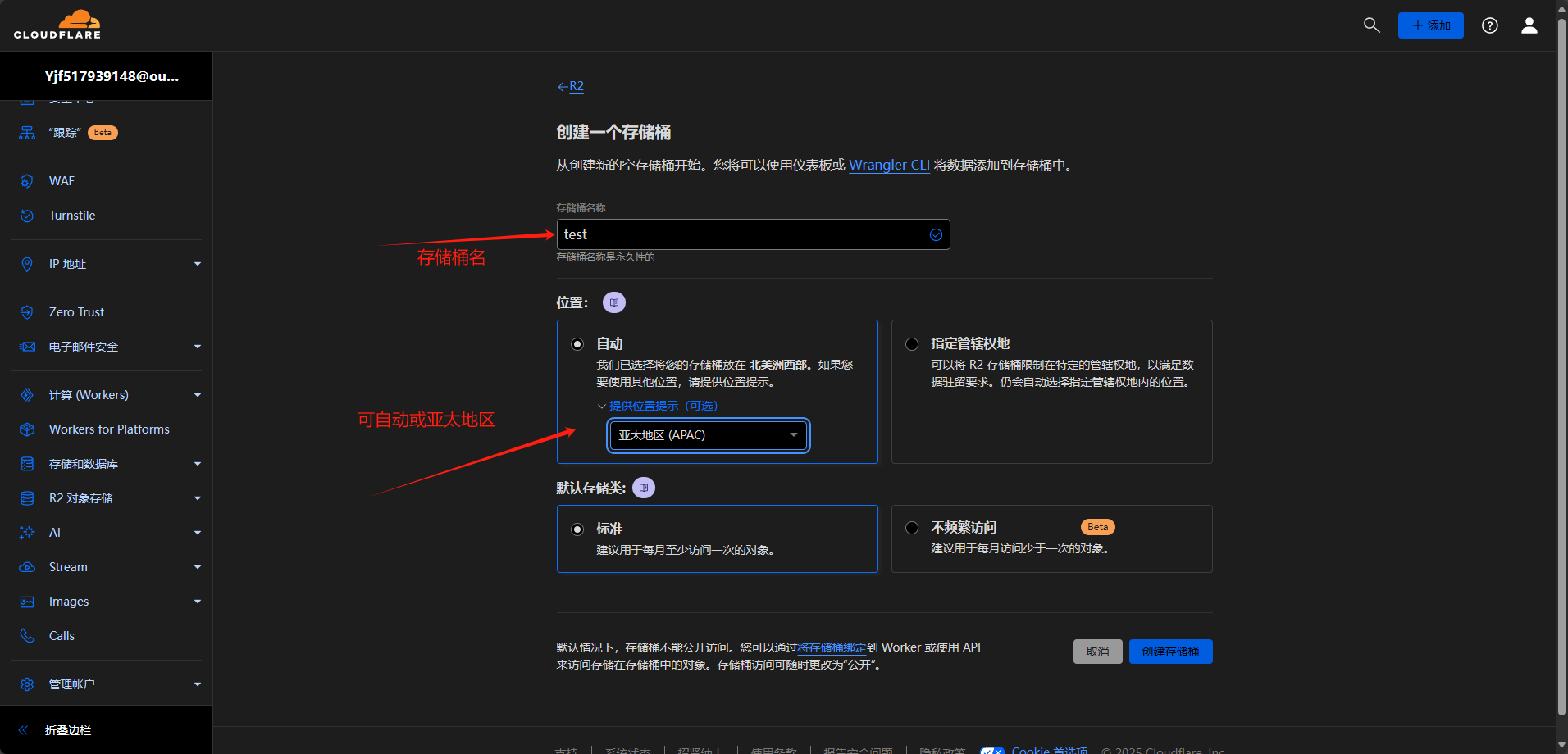
Task: Click the WAF shield icon
Action: click(27, 181)
